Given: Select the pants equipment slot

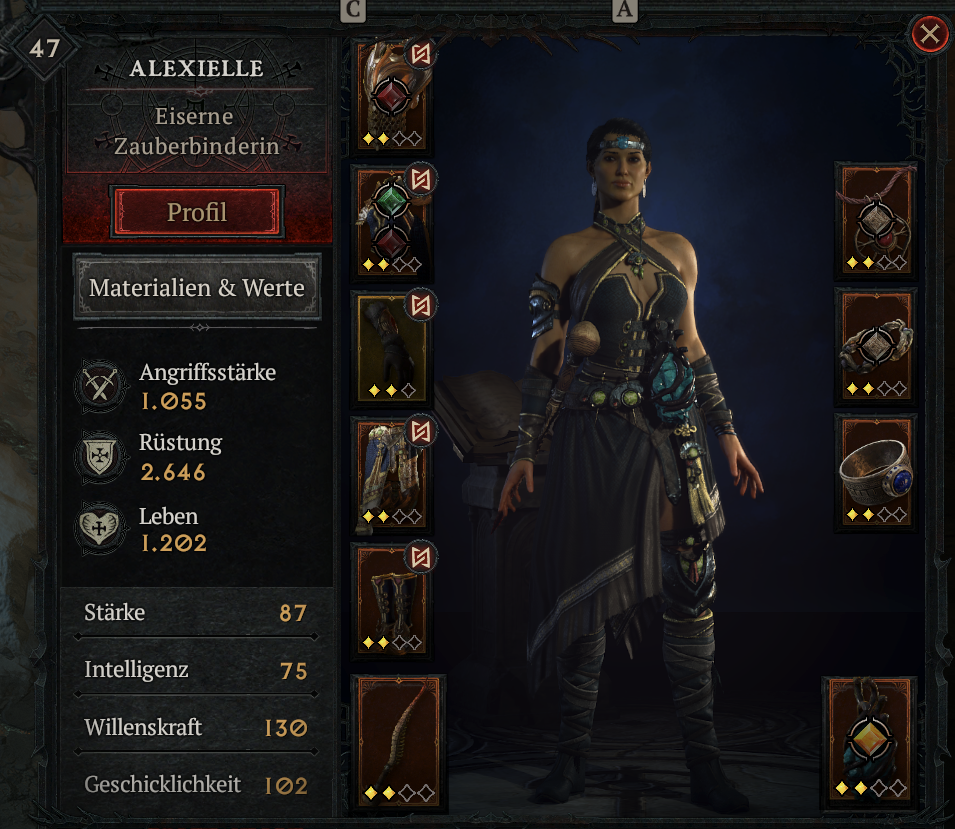Looking at the screenshot, I should click(x=392, y=474).
